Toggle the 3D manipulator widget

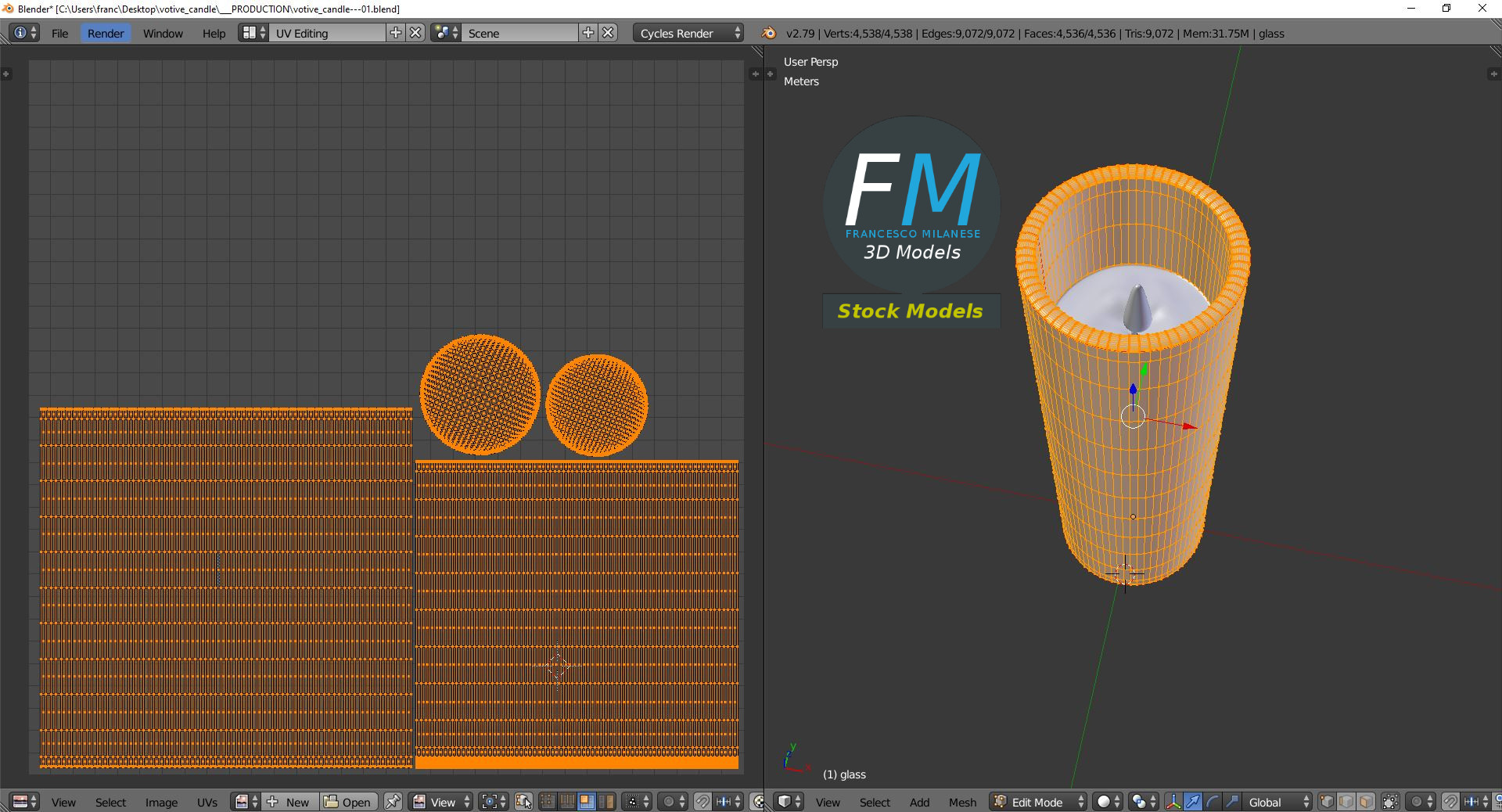pos(1173,802)
